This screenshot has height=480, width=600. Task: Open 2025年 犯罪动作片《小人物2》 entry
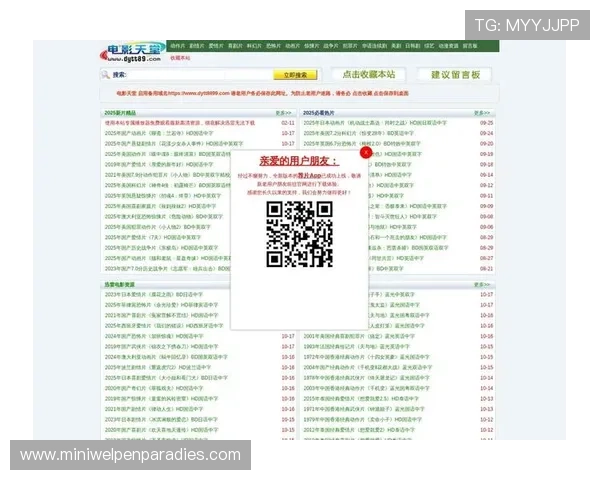pyautogui.click(x=158, y=227)
